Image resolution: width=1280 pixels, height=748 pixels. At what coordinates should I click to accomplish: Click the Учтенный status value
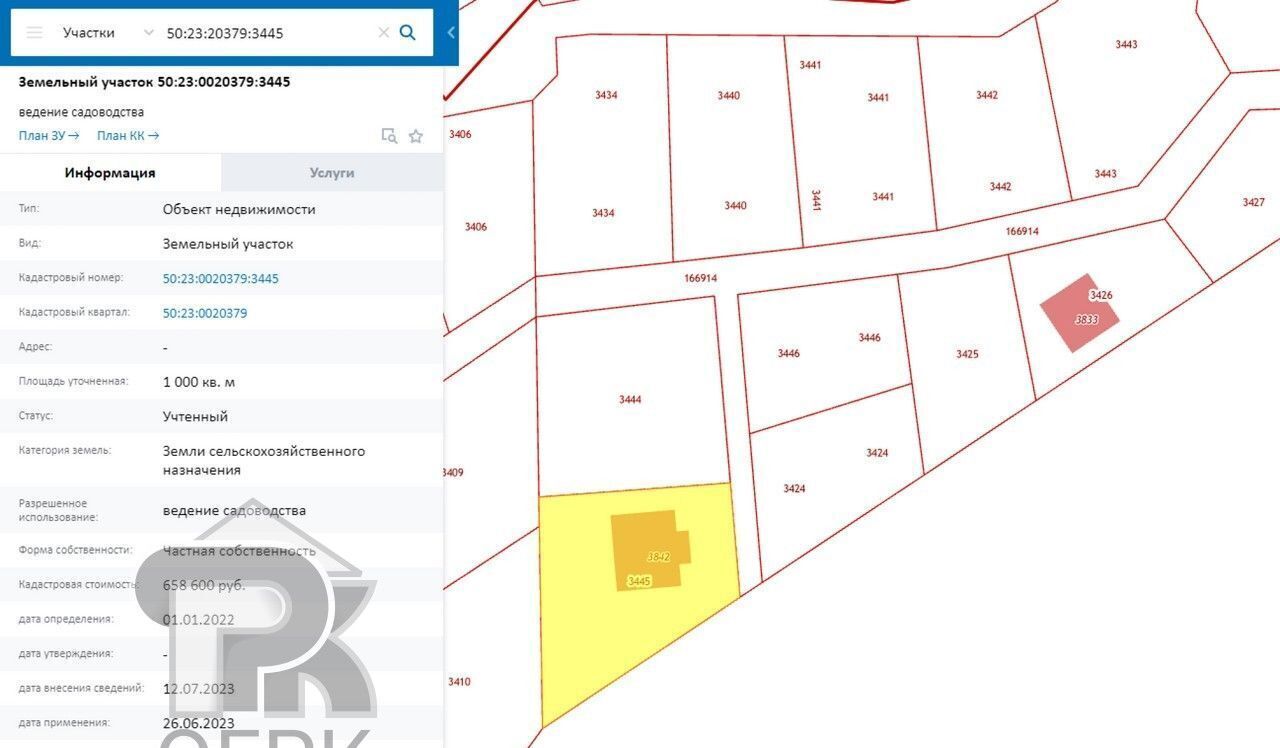[x=196, y=416]
